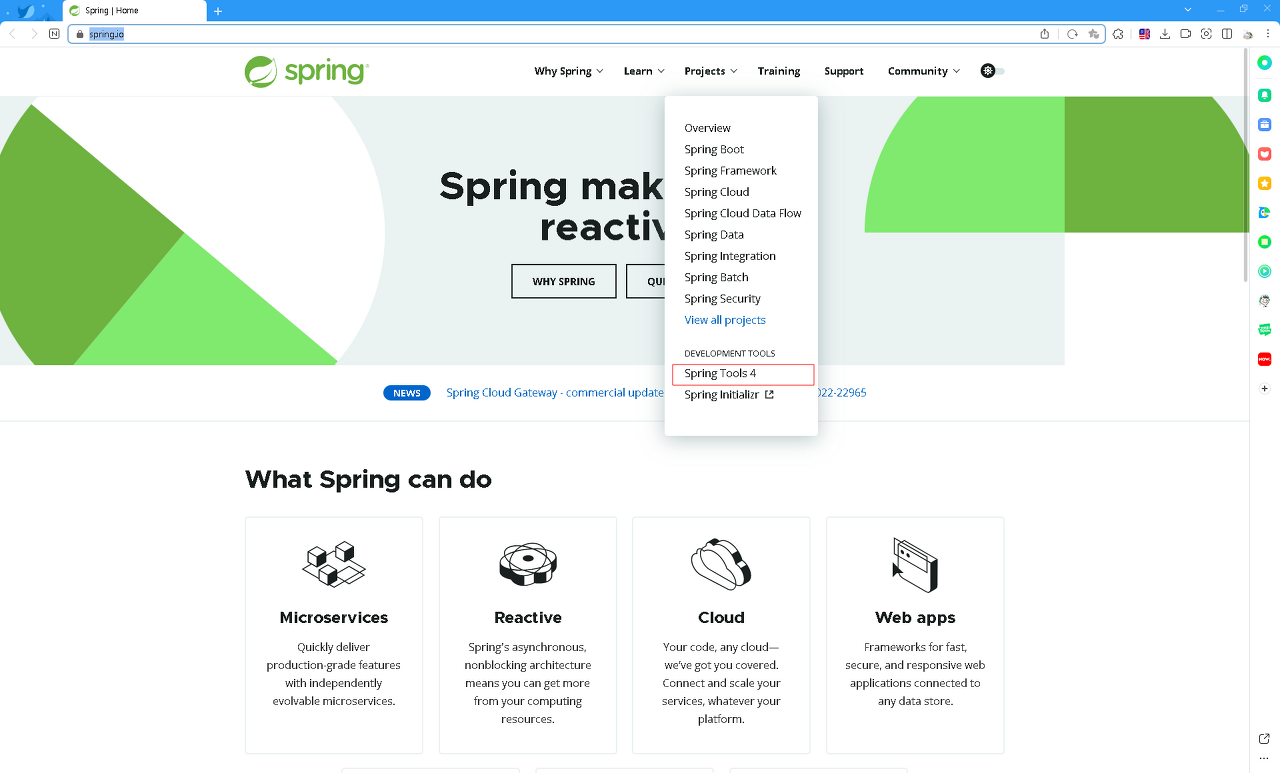Open the red pocket sidebar icon

click(1264, 154)
